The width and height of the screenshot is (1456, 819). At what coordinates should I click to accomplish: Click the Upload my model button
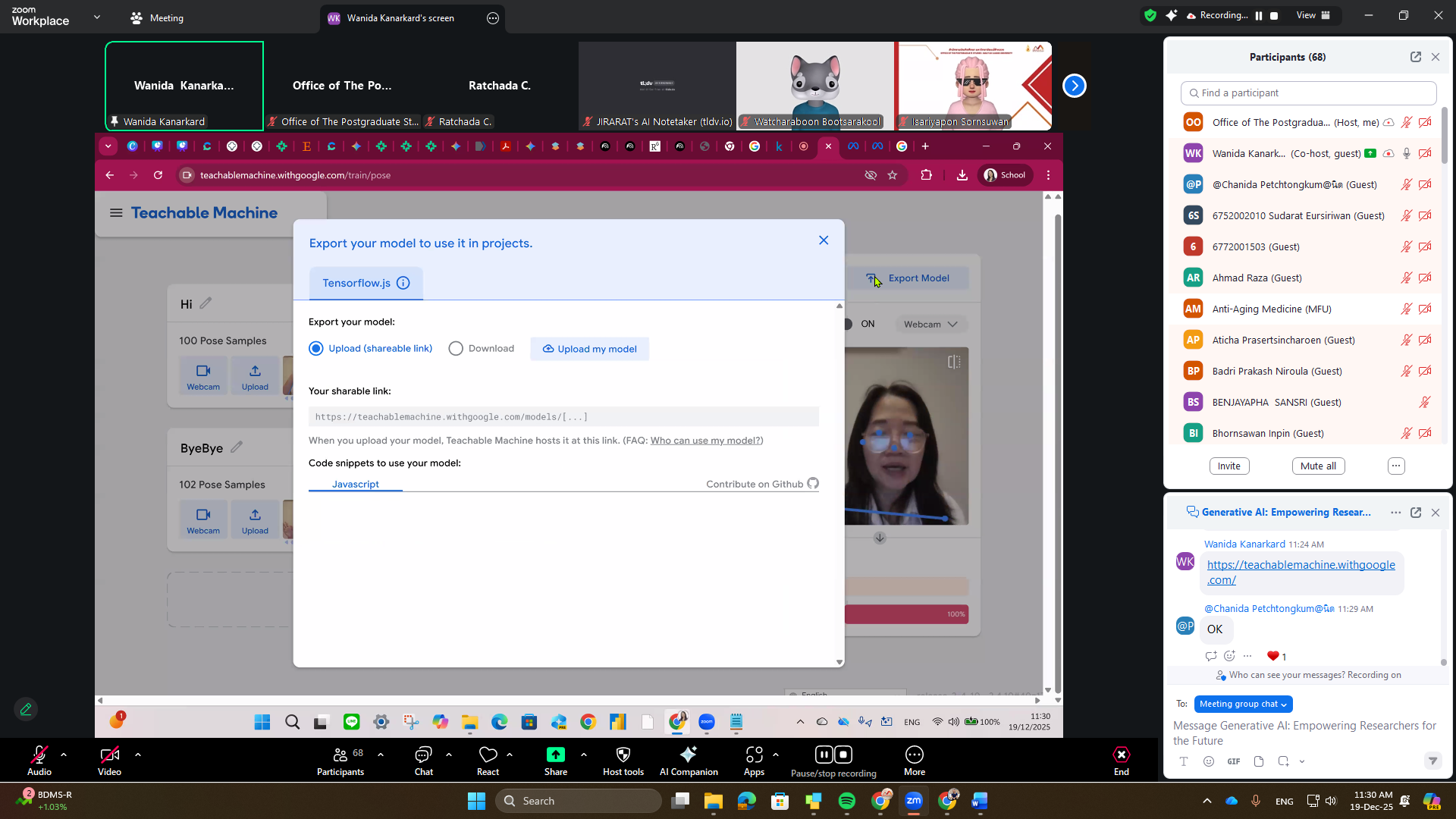coord(589,349)
